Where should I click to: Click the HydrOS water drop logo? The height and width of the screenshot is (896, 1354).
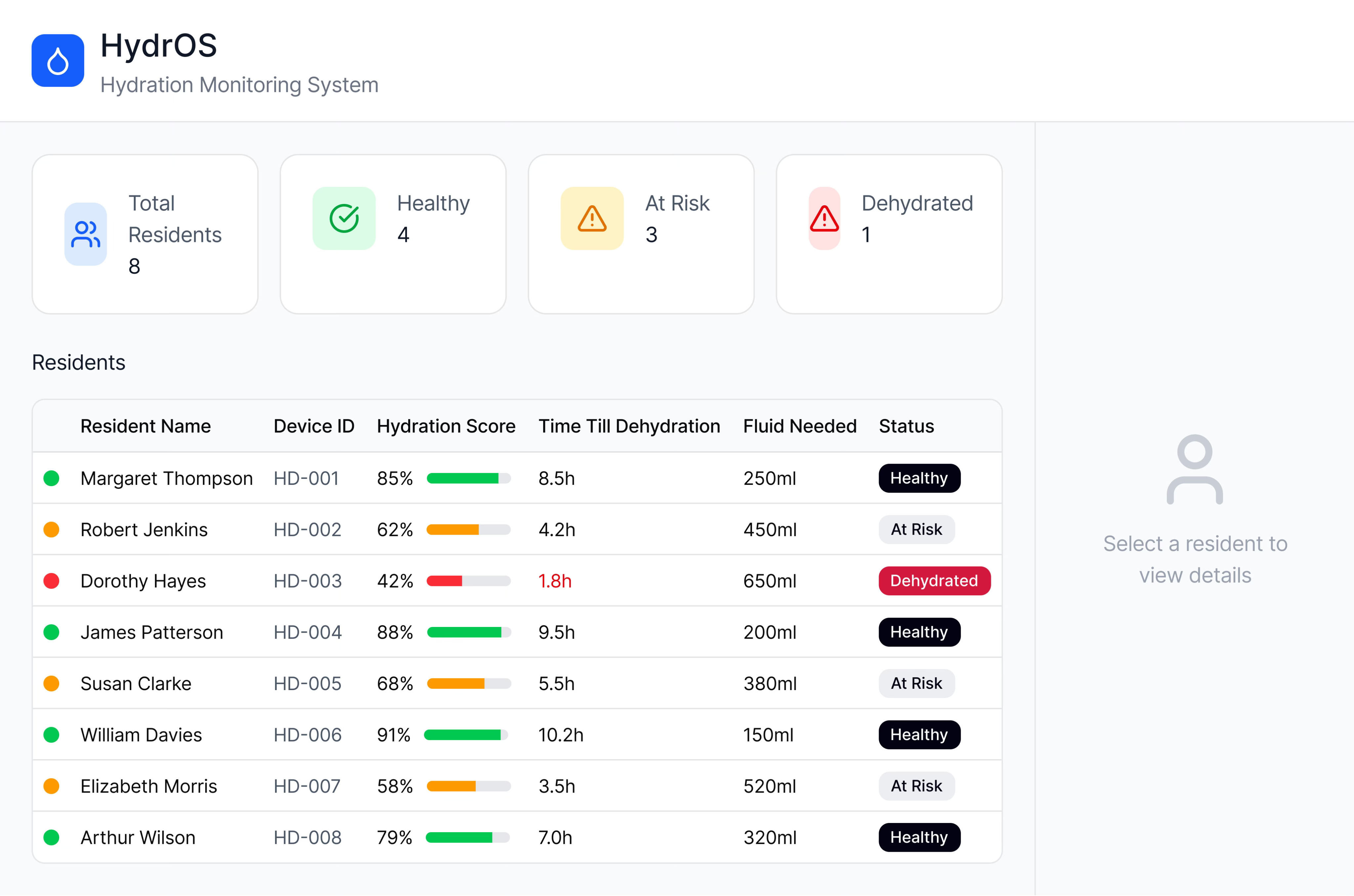pos(58,60)
